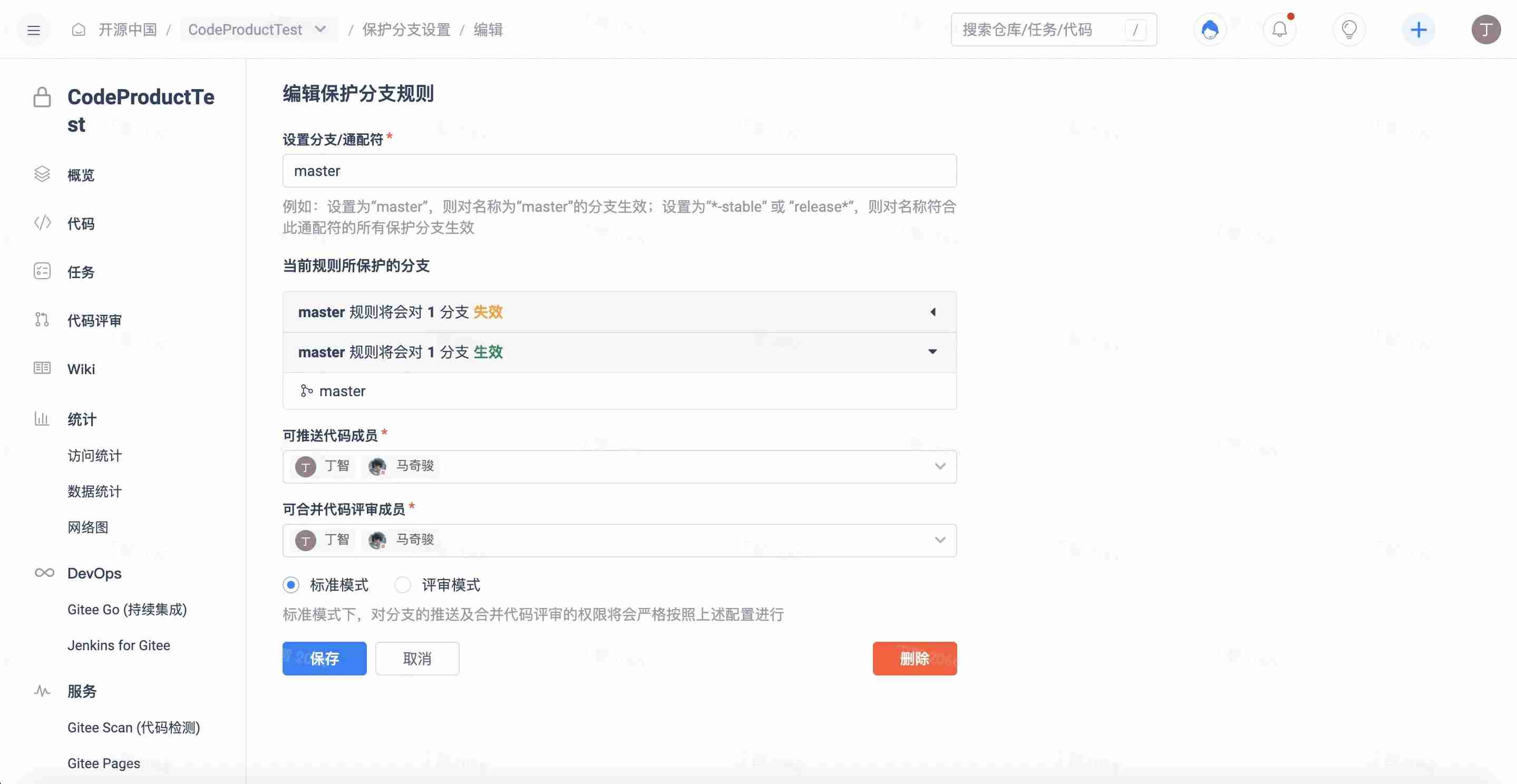Screen dimensions: 1517x784
Task: Open the hamburger menu in header
Action: (x=34, y=30)
